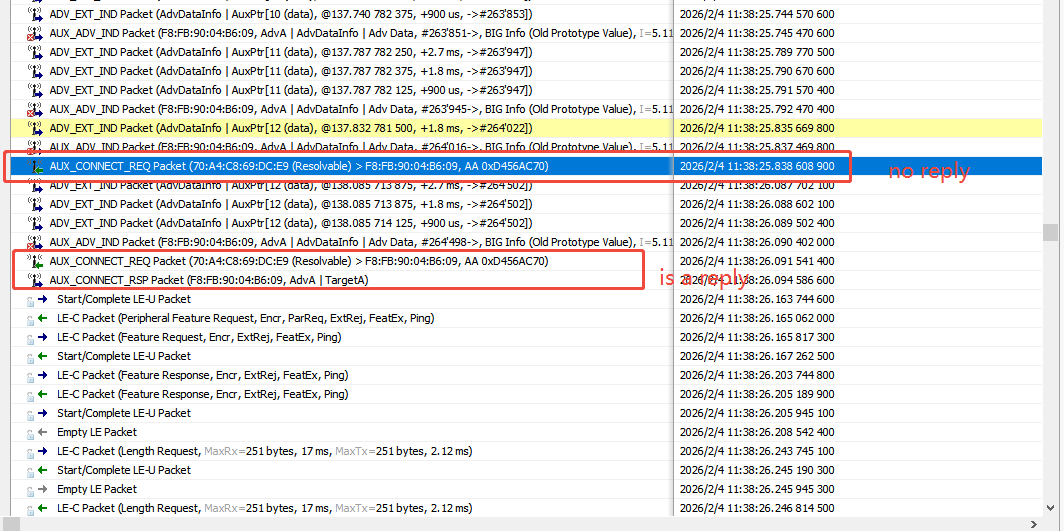
Task: Click timestamp 2026/2/4 11:38:26.163 744 600
Action: 757,299
